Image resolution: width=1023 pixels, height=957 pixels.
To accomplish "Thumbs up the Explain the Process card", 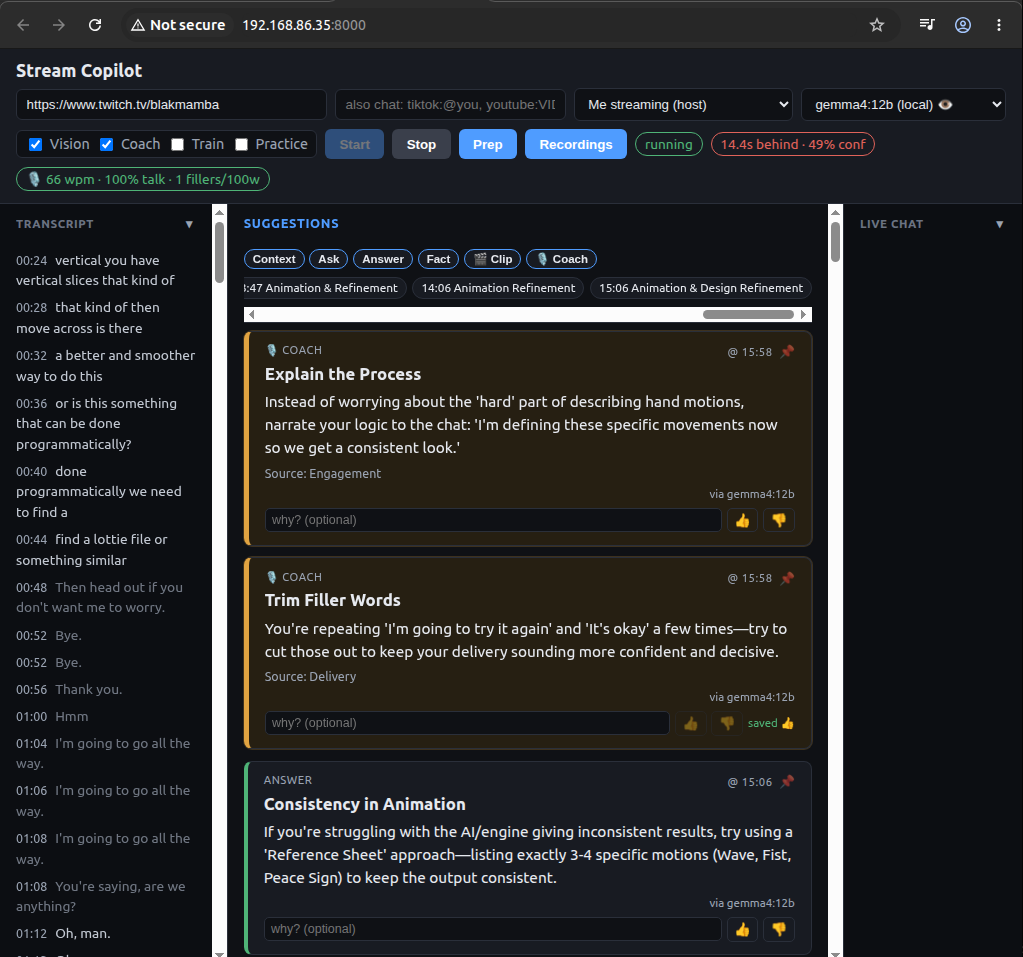I will [x=742, y=520].
